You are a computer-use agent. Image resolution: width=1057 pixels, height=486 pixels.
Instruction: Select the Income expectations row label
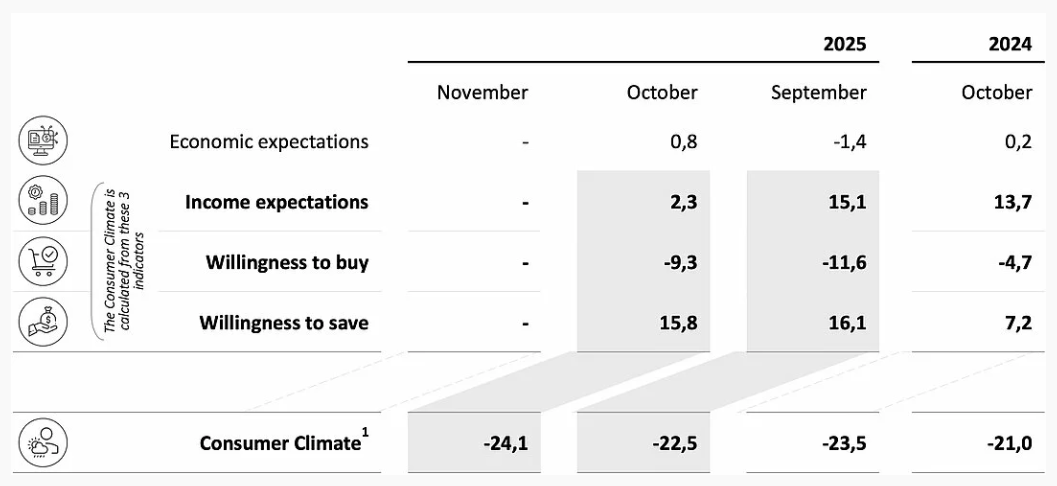(276, 202)
